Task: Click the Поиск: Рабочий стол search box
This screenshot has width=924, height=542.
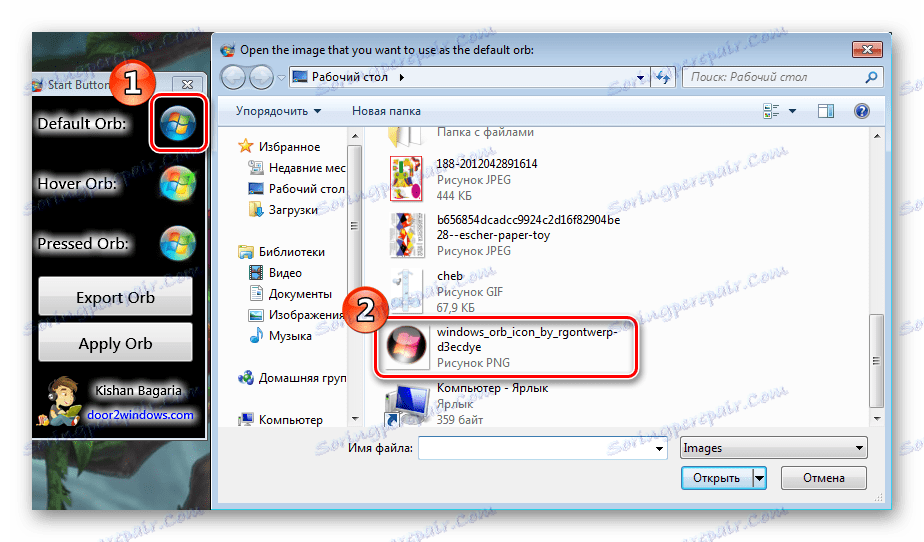Action: click(783, 77)
